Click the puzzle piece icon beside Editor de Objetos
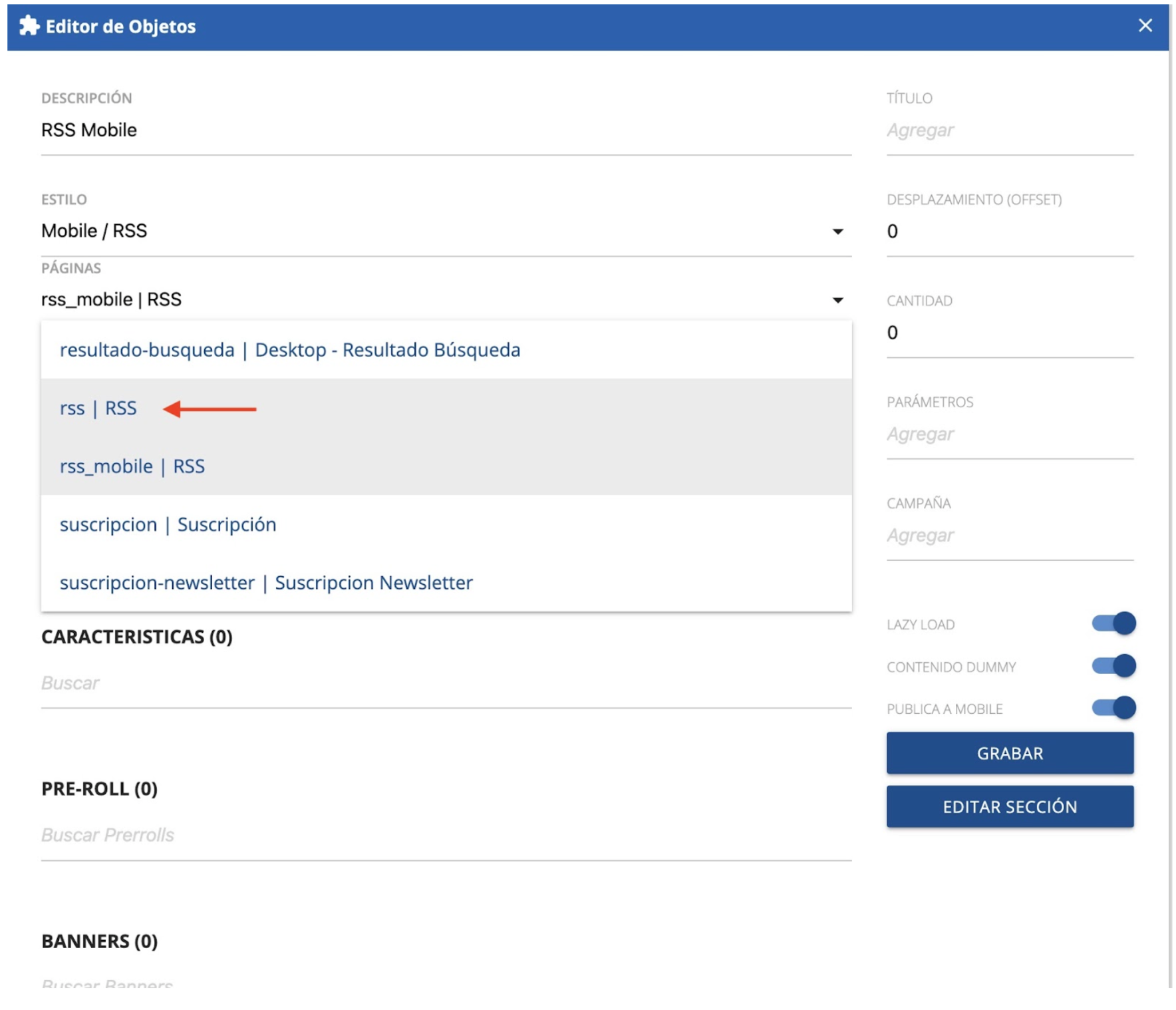1176x1010 pixels. 29,26
